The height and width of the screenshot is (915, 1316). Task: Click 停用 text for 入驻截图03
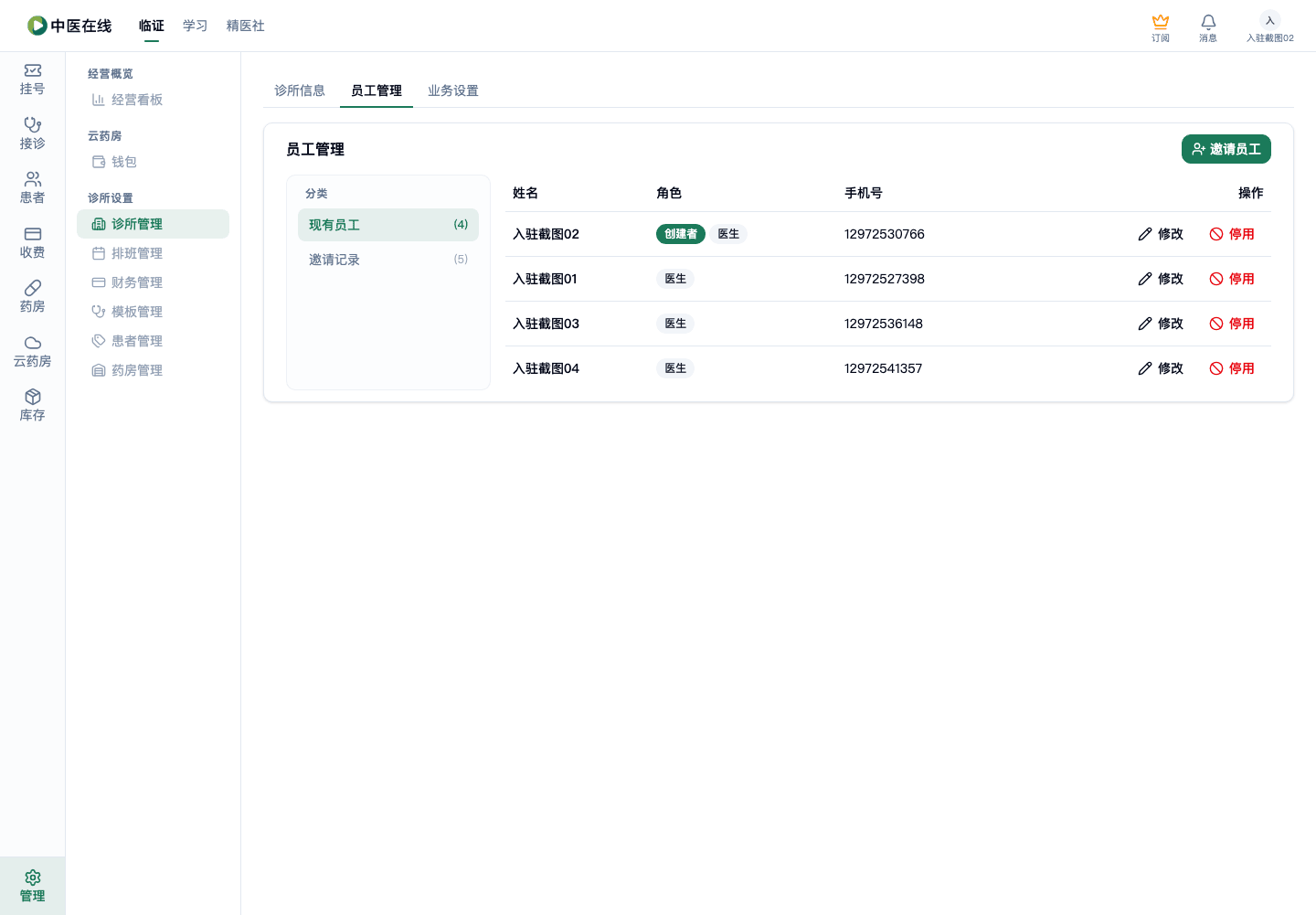[x=1242, y=324]
